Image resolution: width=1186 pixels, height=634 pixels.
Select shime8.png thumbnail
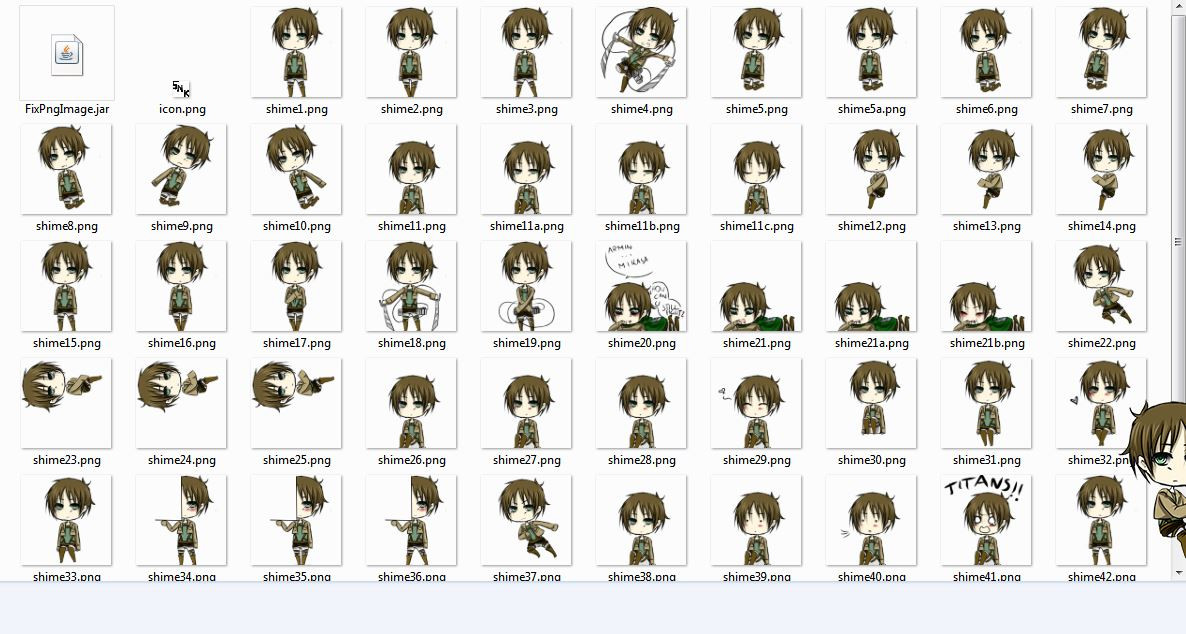67,169
